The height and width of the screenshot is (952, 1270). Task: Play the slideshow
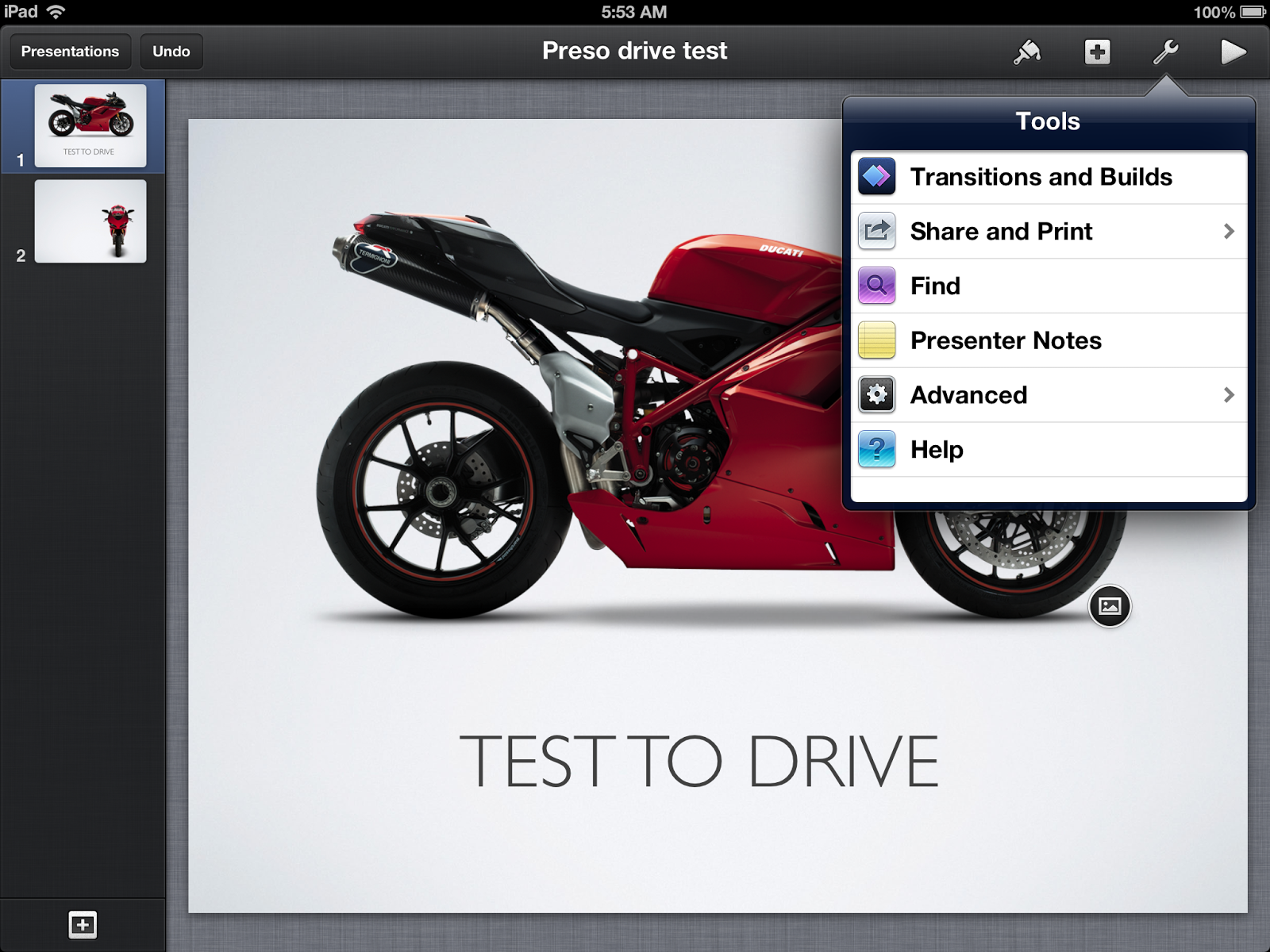coord(1233,52)
